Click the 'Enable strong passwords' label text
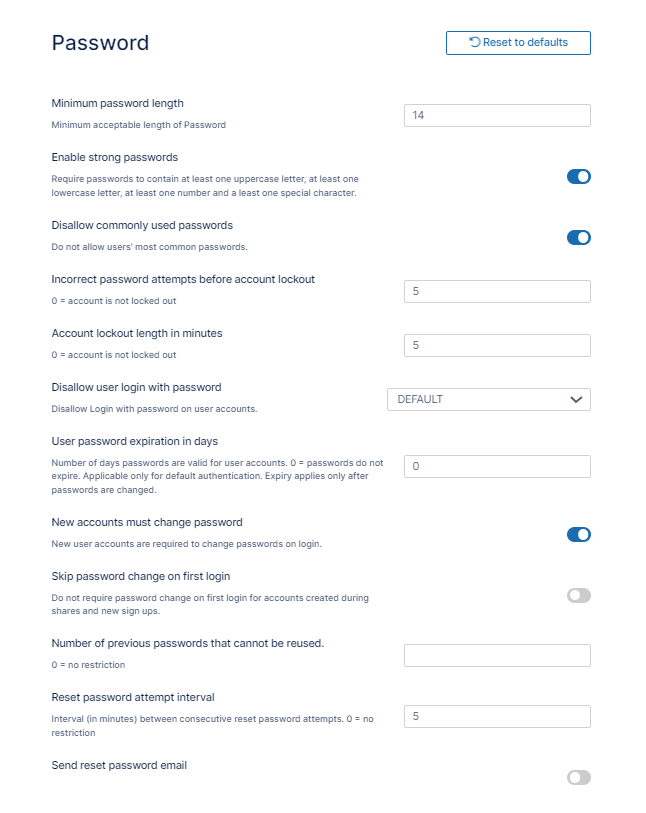 pyautogui.click(x=114, y=157)
